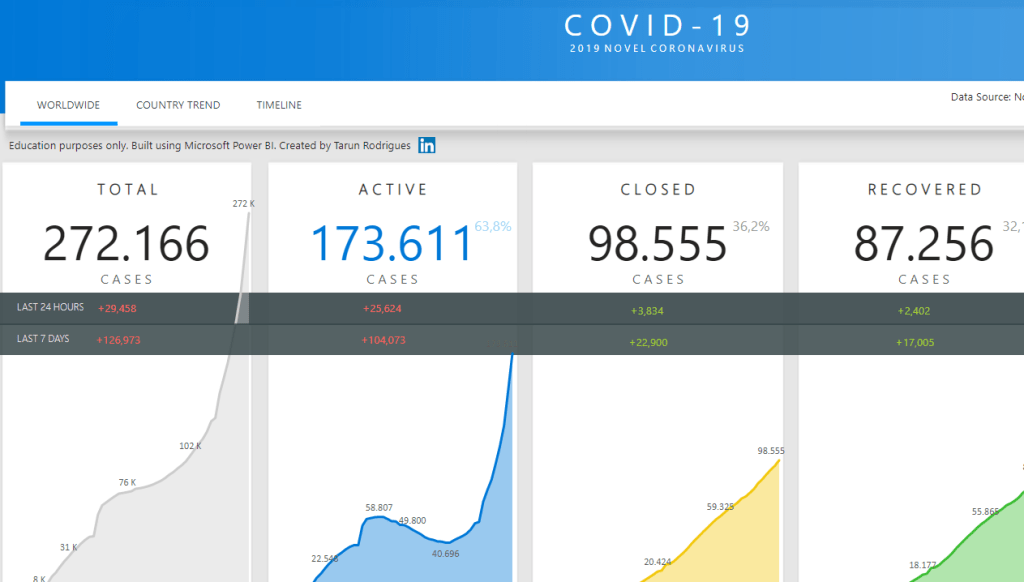Click the Data Source text in header
The width and height of the screenshot is (1024, 582).
pyautogui.click(x=986, y=97)
